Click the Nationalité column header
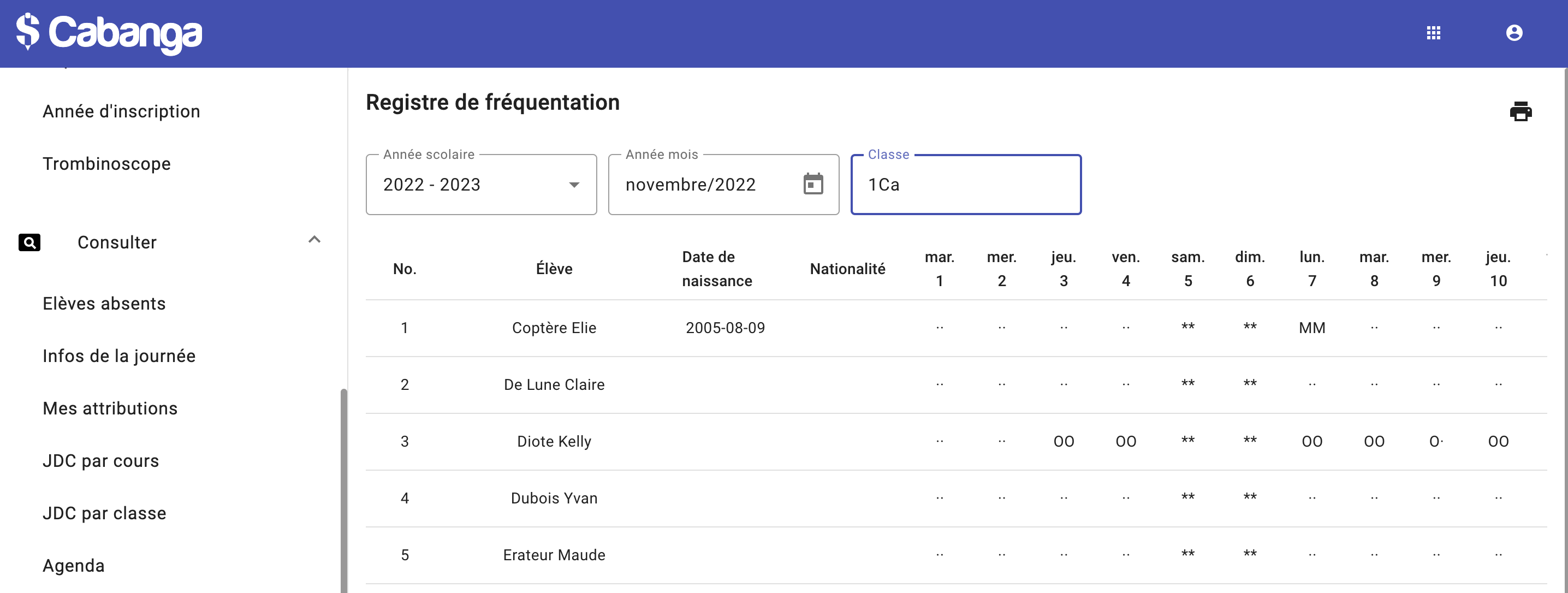 847,269
